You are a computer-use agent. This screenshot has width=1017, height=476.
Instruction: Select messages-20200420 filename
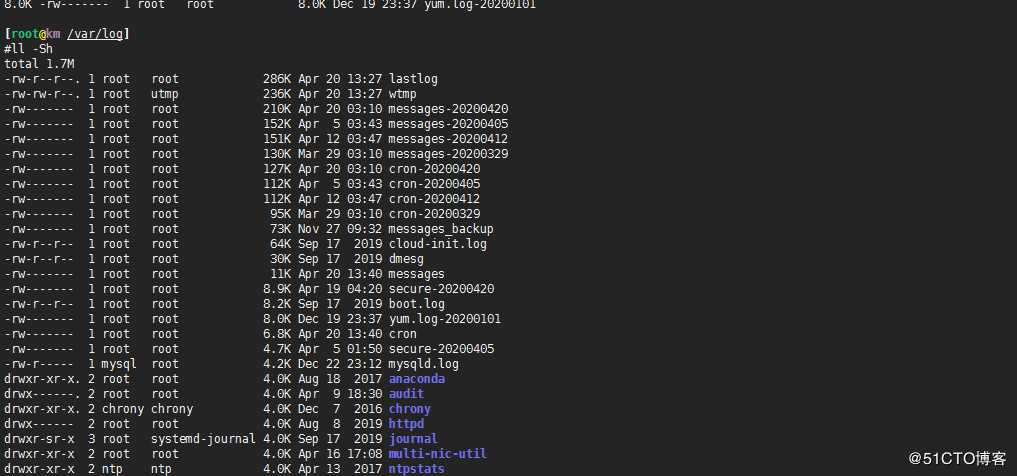448,109
